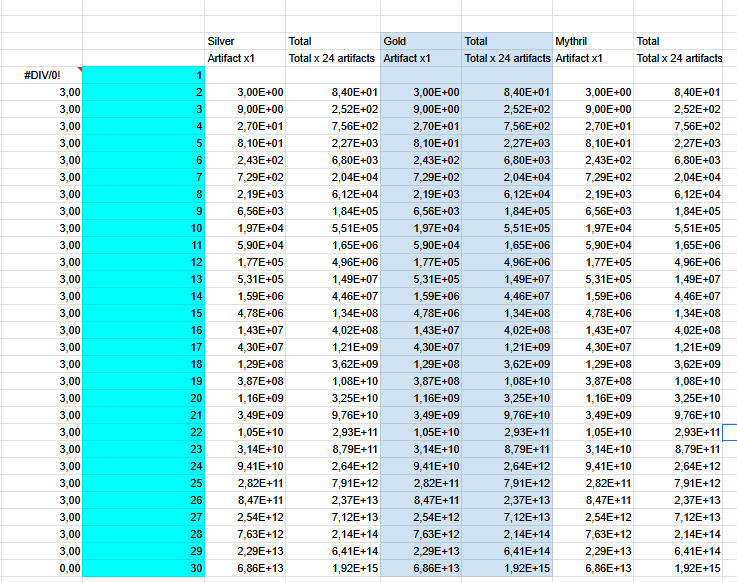Select Gold Total 1,65E+06 cell

pyautogui.click(x=507, y=245)
